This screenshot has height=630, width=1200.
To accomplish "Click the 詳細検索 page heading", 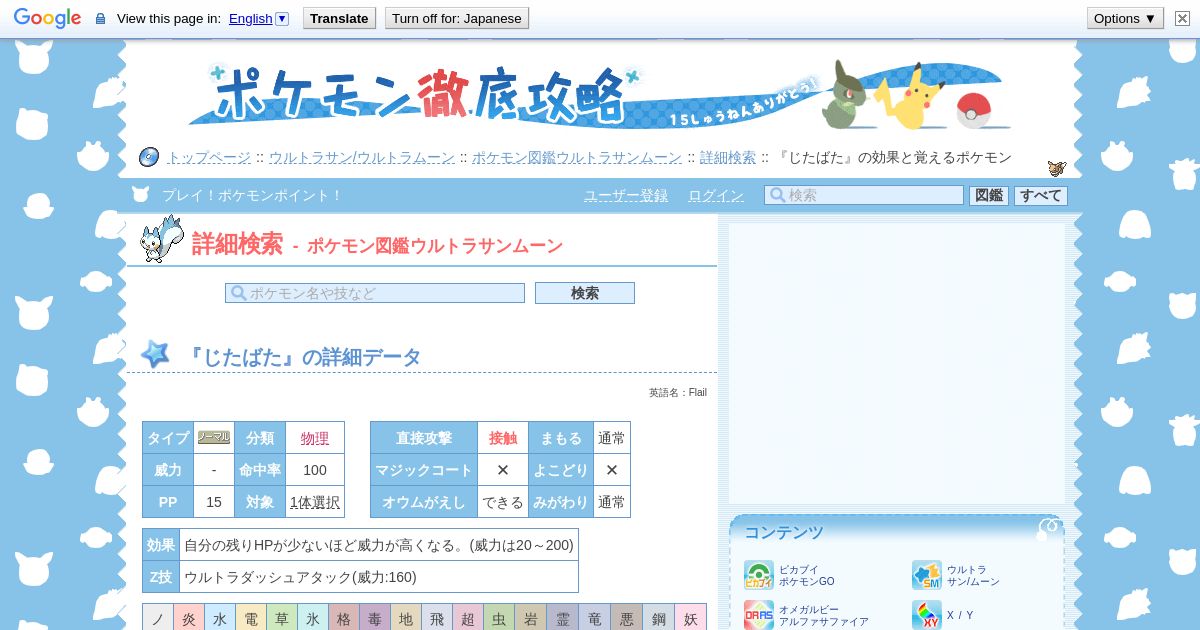I will 237,243.
